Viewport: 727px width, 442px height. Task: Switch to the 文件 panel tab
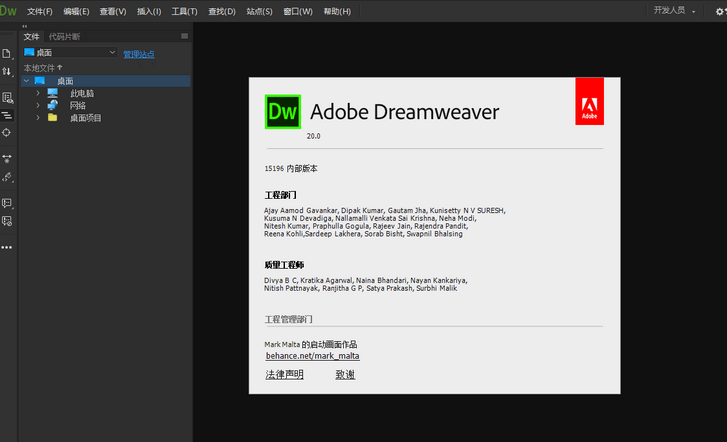point(31,36)
